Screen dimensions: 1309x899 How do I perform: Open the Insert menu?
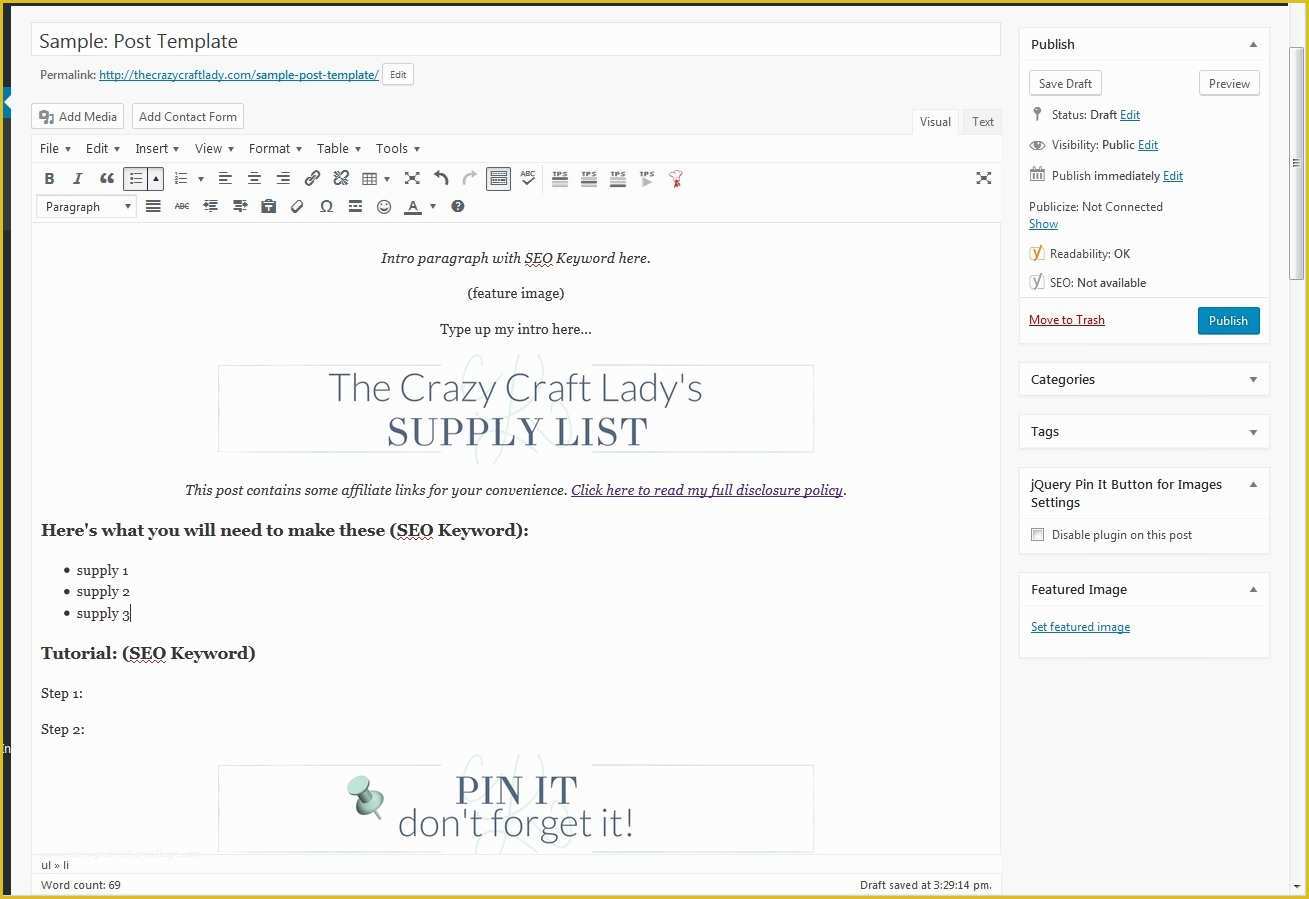(157, 148)
